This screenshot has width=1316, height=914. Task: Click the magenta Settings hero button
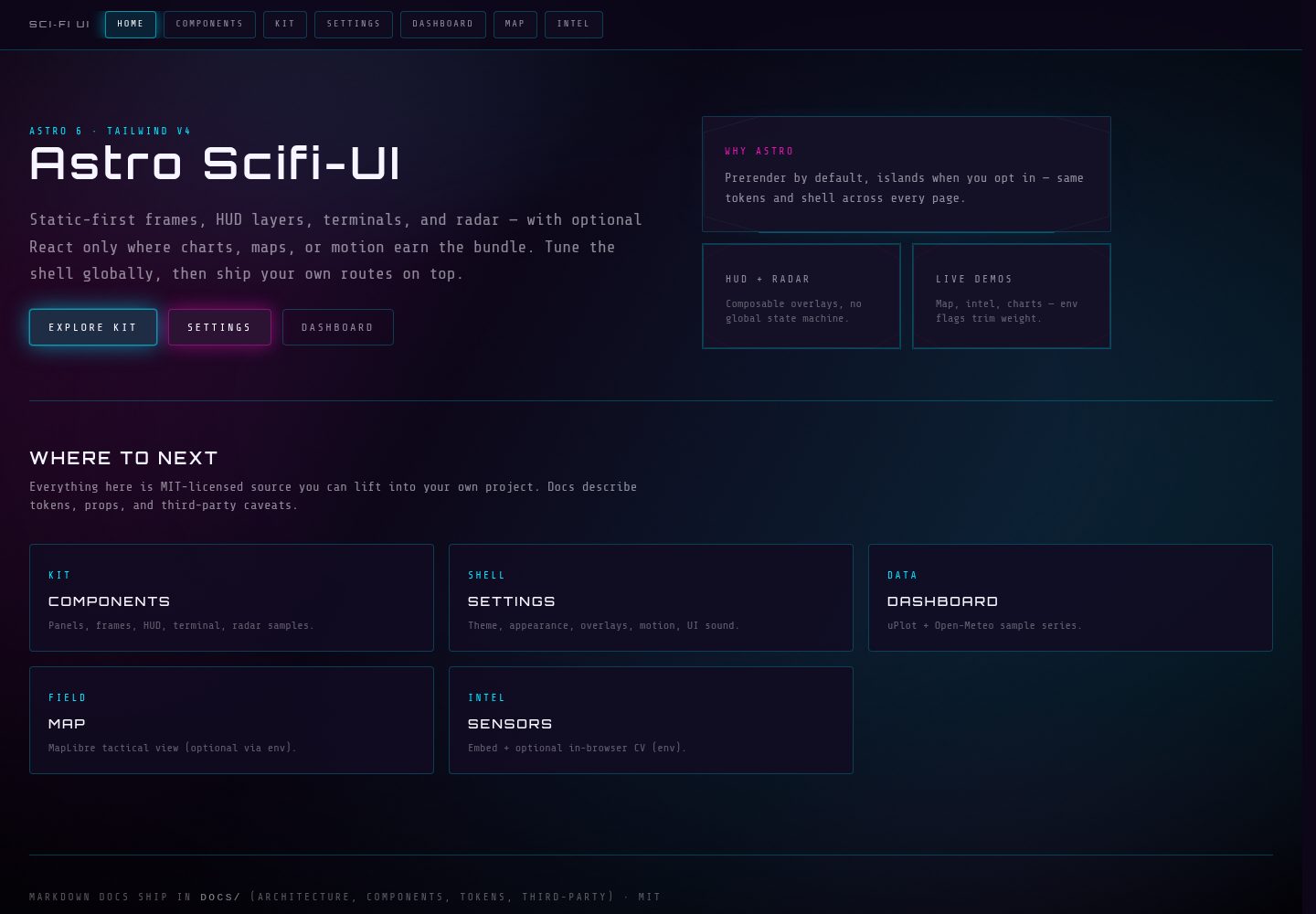(219, 327)
